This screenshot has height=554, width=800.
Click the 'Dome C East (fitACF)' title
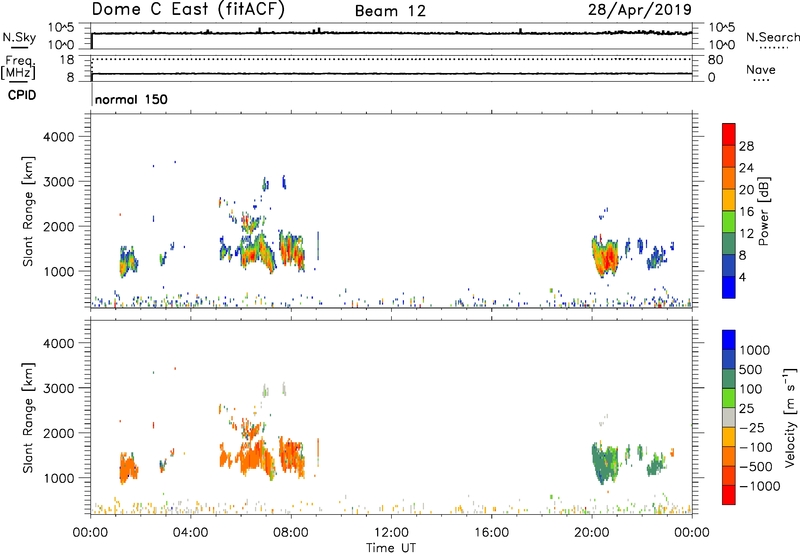tap(188, 10)
